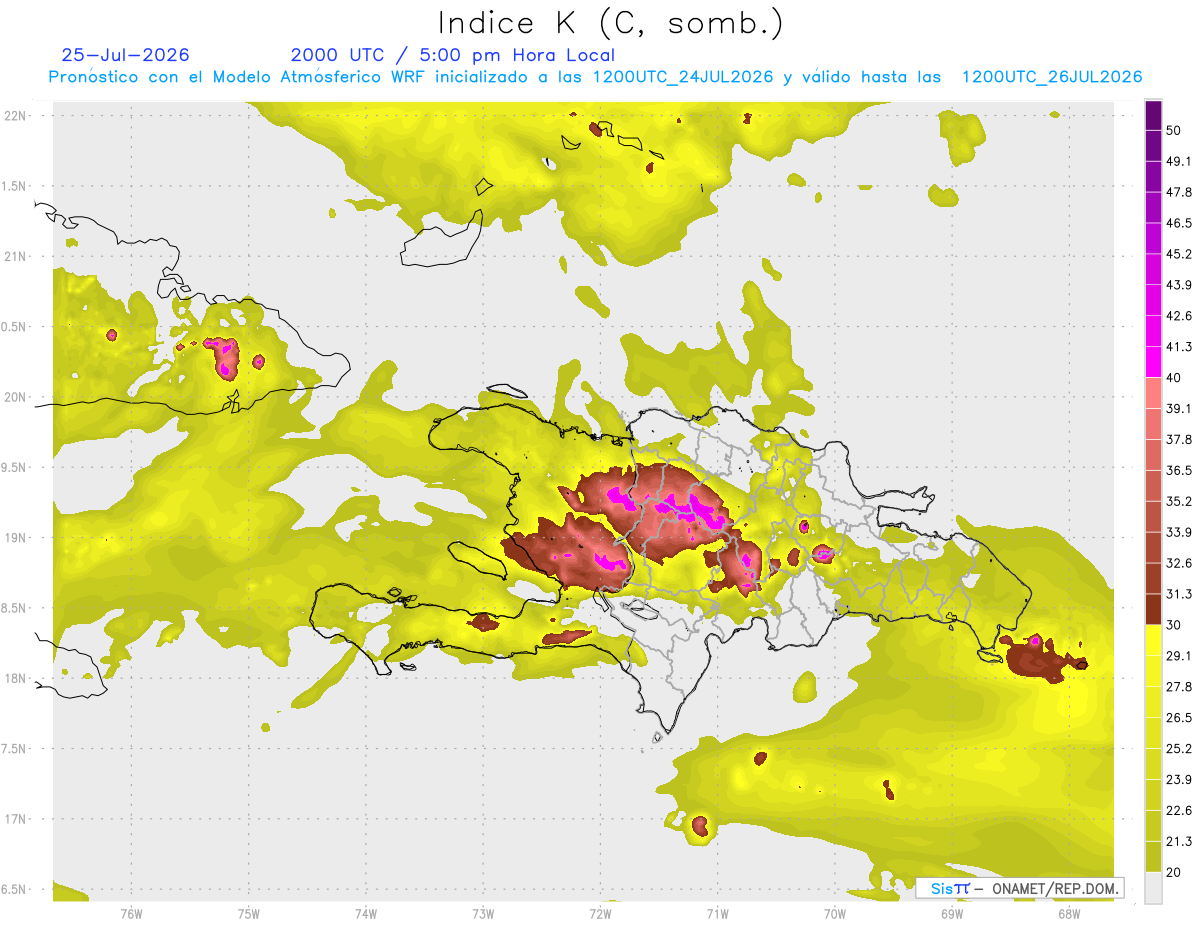Select the date text "25-Jul-2026"

pos(125,55)
